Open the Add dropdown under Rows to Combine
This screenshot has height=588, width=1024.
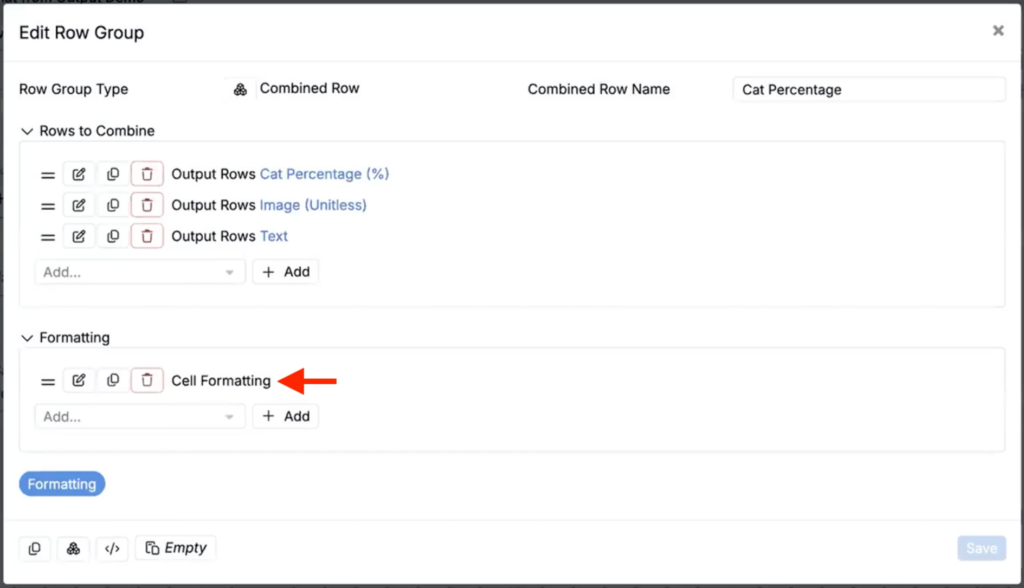pyautogui.click(x=140, y=272)
